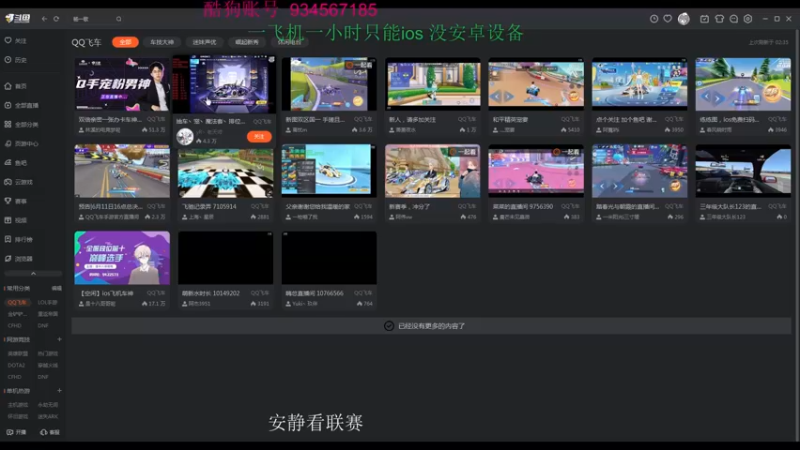Click the refresh icon beside back arrow
Screen dimensions: 800x450
click(x=56, y=19)
